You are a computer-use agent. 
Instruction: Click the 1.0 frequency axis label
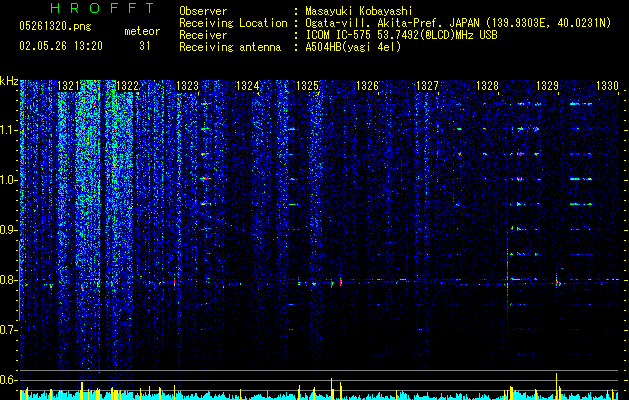8,180
